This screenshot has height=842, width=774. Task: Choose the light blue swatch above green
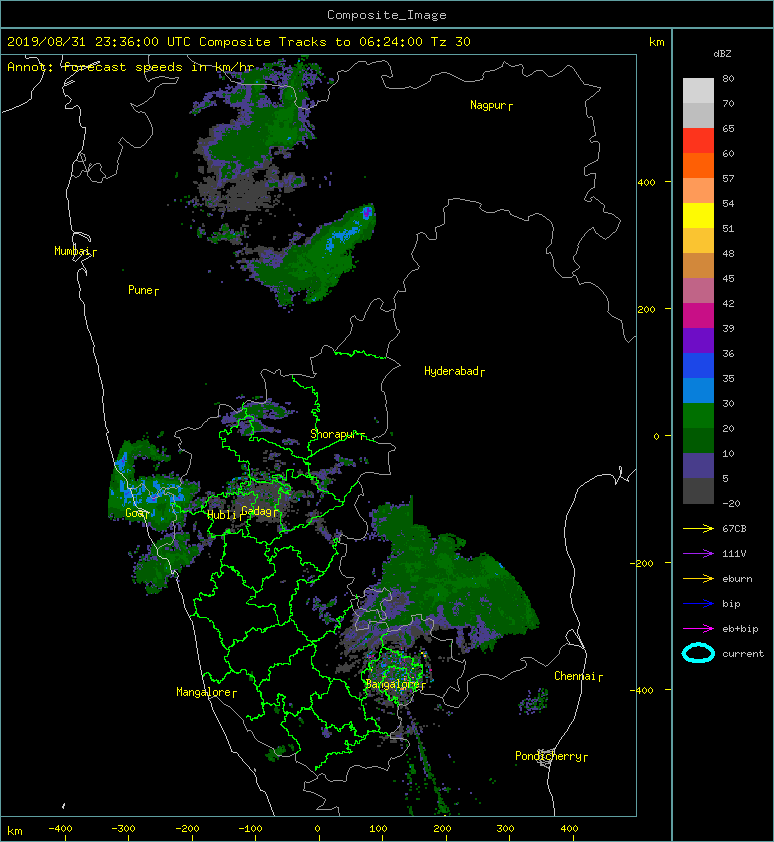pos(698,390)
